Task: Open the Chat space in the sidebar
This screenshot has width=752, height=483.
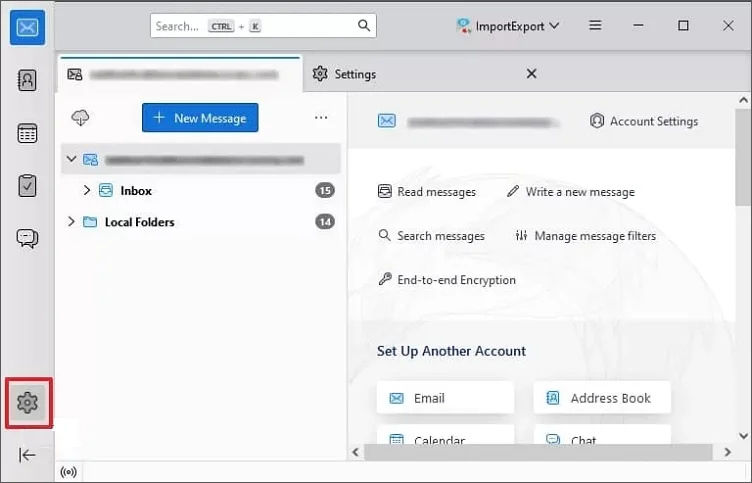Action: (x=27, y=238)
